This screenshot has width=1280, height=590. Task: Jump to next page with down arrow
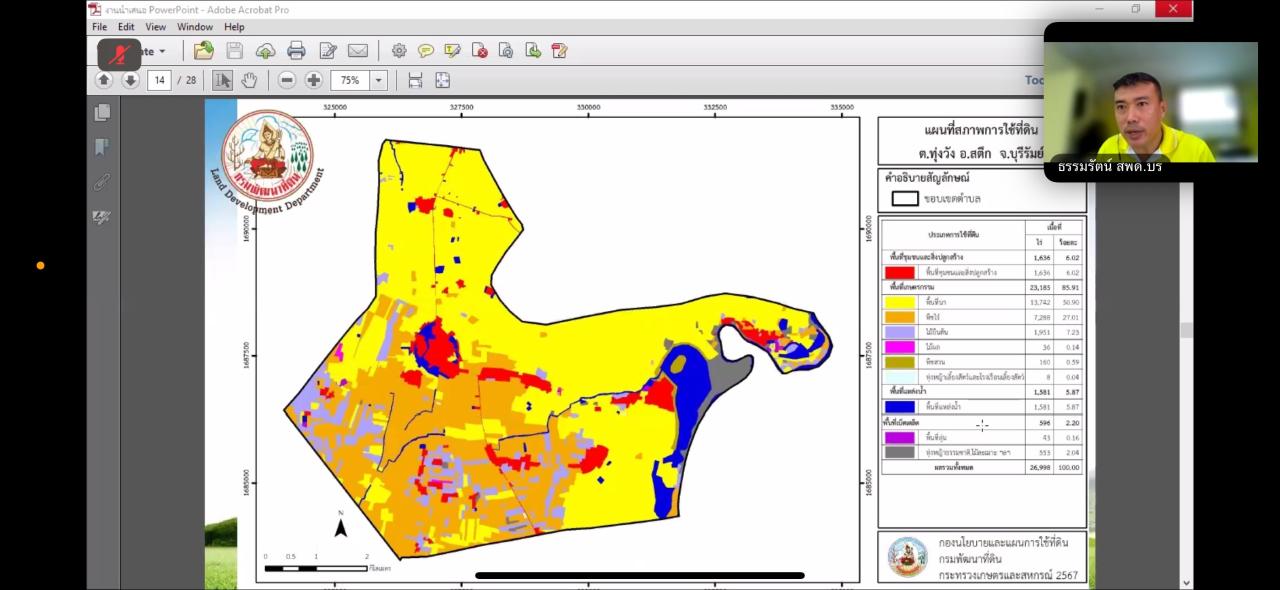[130, 80]
